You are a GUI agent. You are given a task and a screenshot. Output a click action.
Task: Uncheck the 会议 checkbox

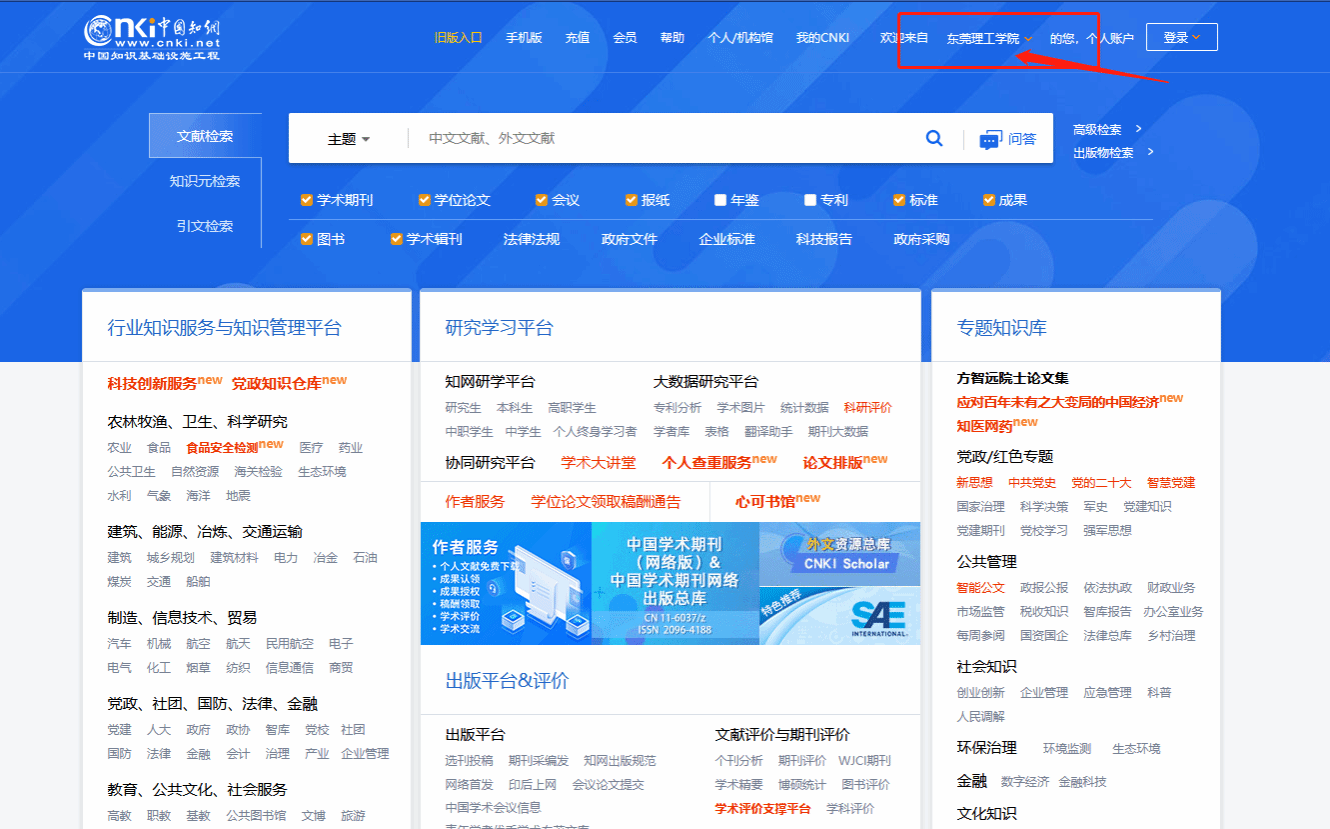pyautogui.click(x=541, y=200)
